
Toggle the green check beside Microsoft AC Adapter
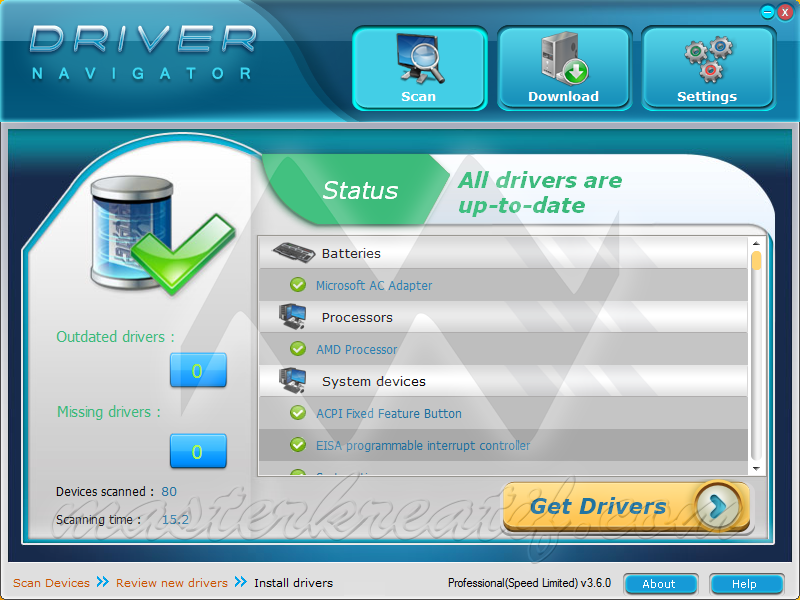click(297, 285)
